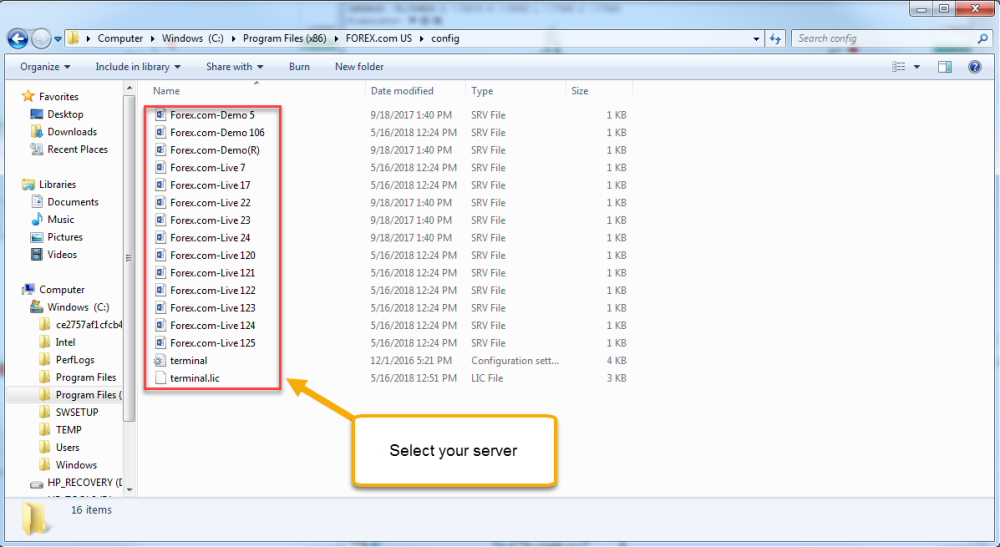1000x547 pixels.
Task: Select Program Files (x86) in breadcrumb
Action: click(x=284, y=39)
